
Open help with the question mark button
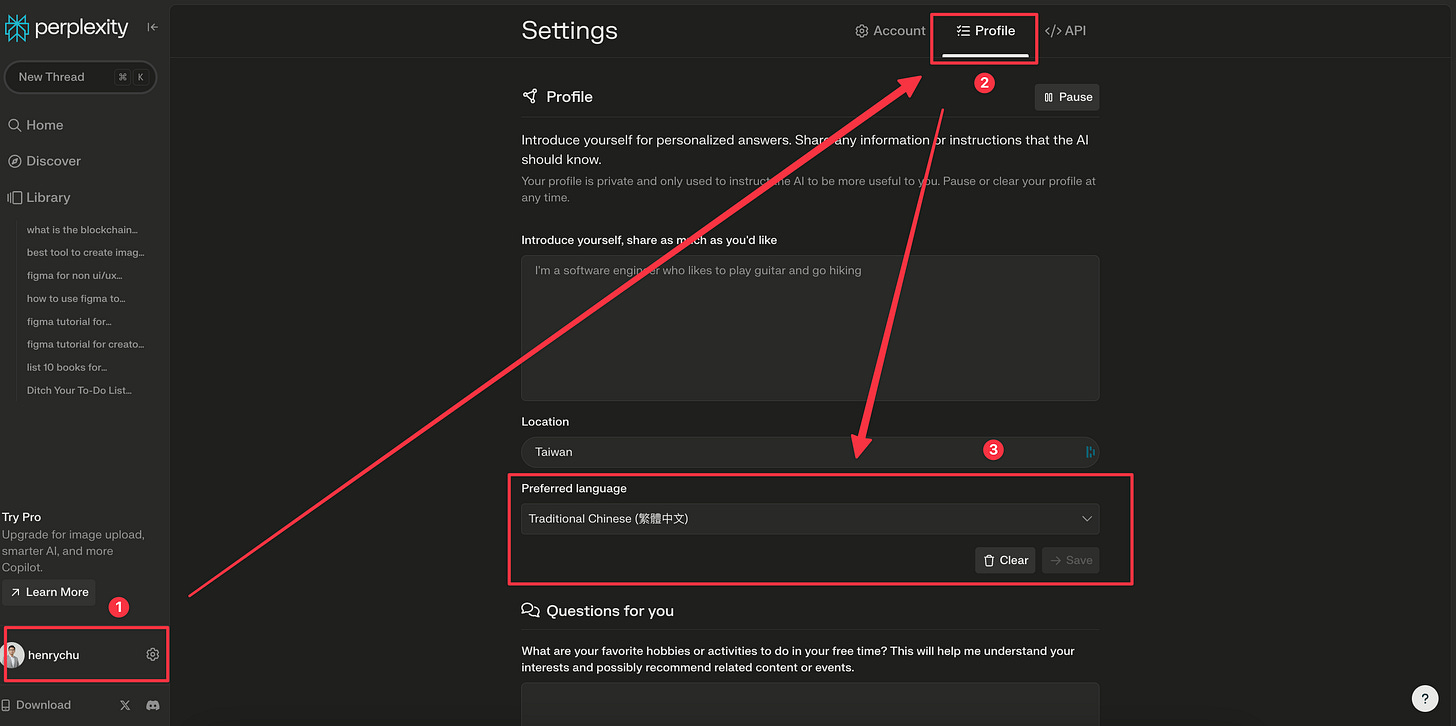(x=1425, y=698)
